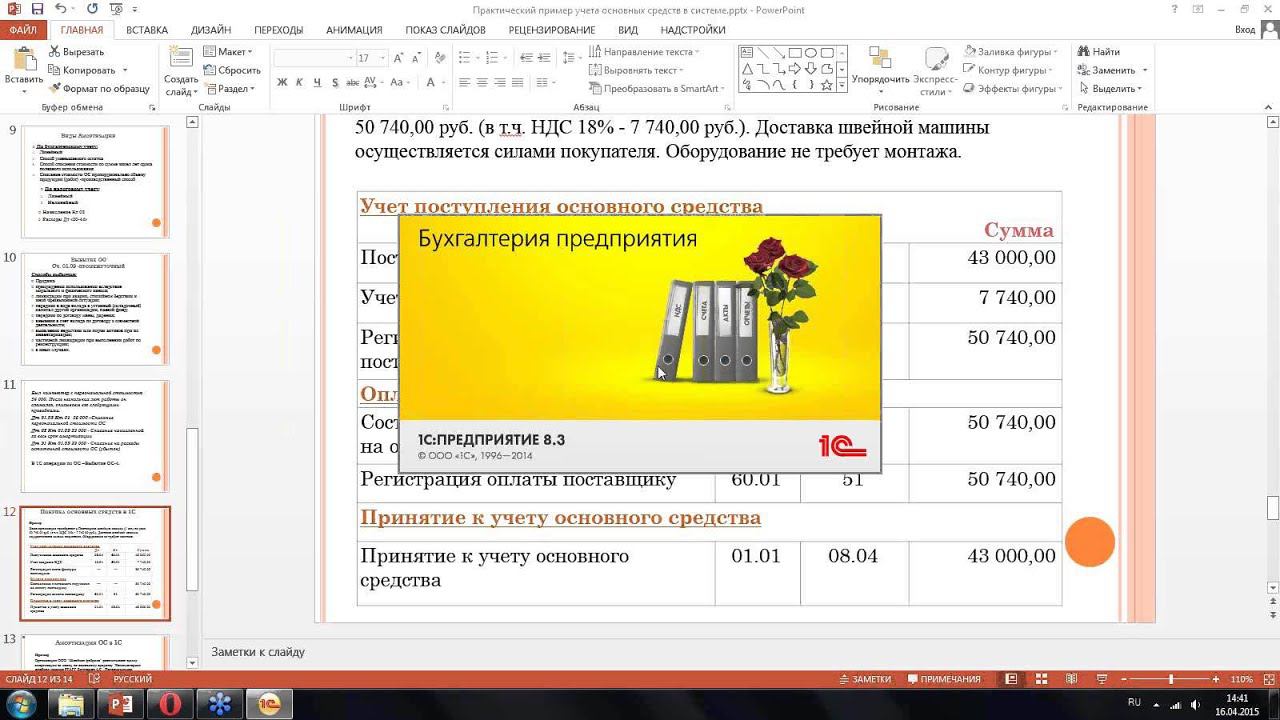Toggle underline formatting (Ч)
This screenshot has height=720, width=1280.
point(317,83)
